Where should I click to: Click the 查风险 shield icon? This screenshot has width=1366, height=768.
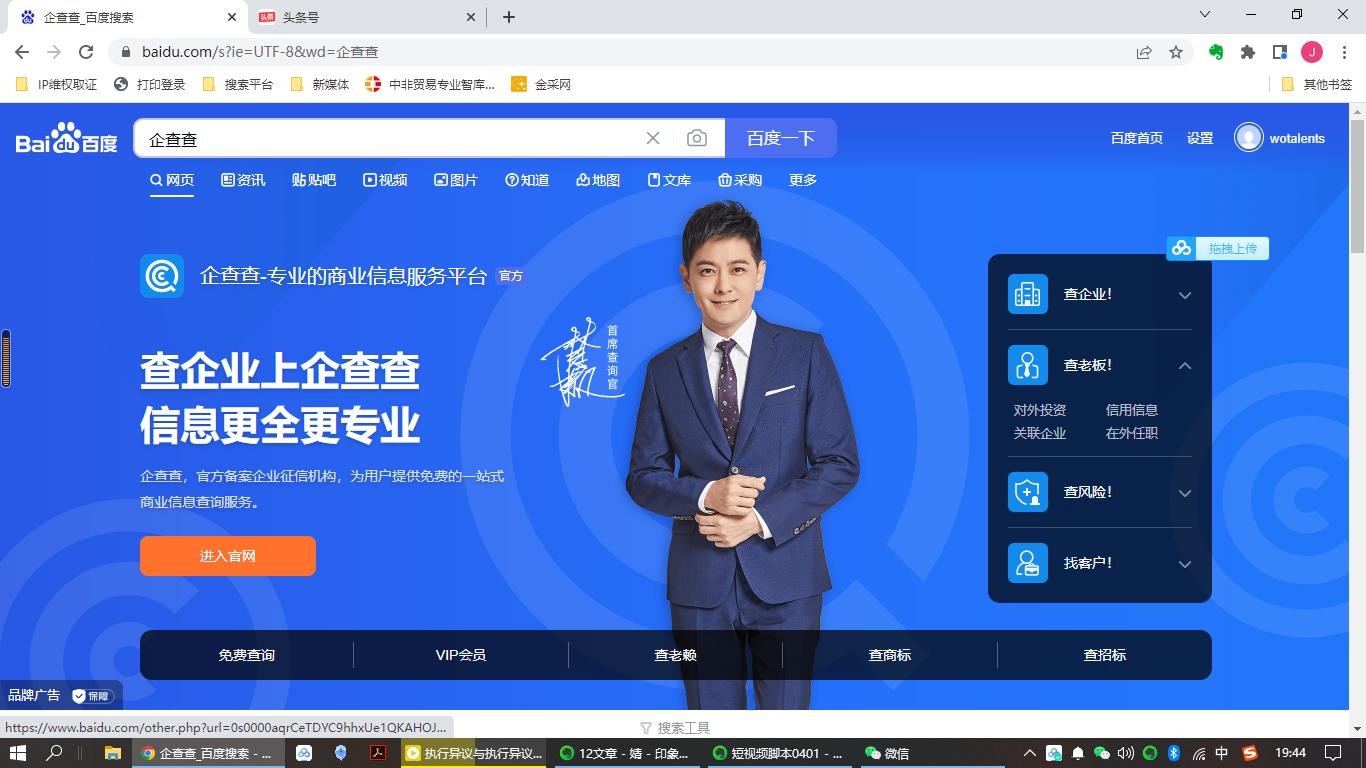[x=1027, y=492]
